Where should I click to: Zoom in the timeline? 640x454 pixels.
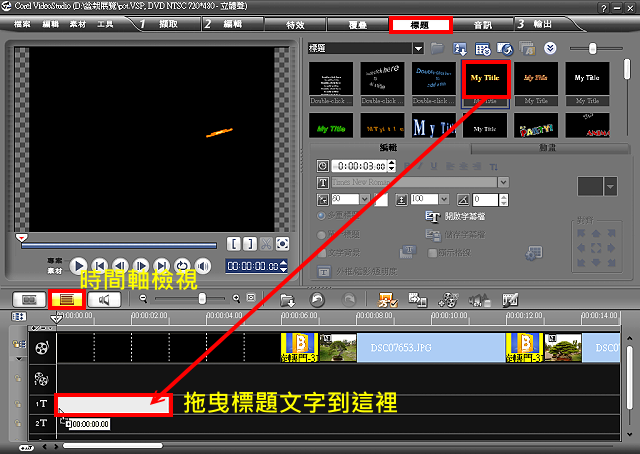pyautogui.click(x=236, y=299)
